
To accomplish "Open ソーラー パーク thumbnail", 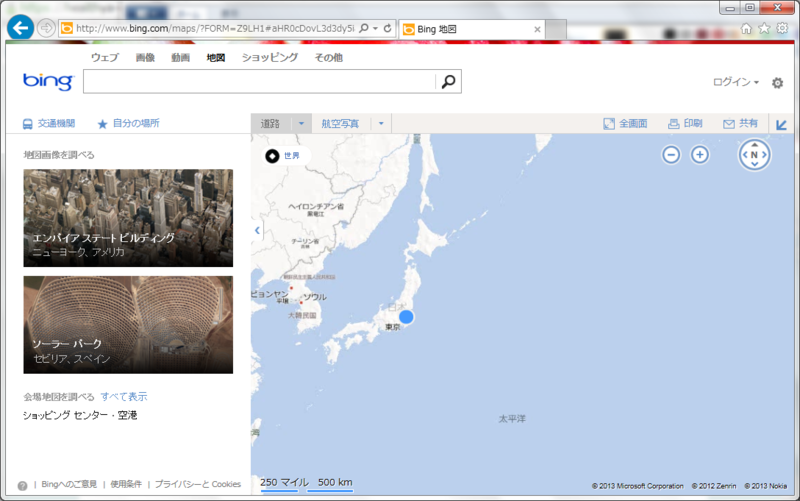I will click(x=128, y=324).
